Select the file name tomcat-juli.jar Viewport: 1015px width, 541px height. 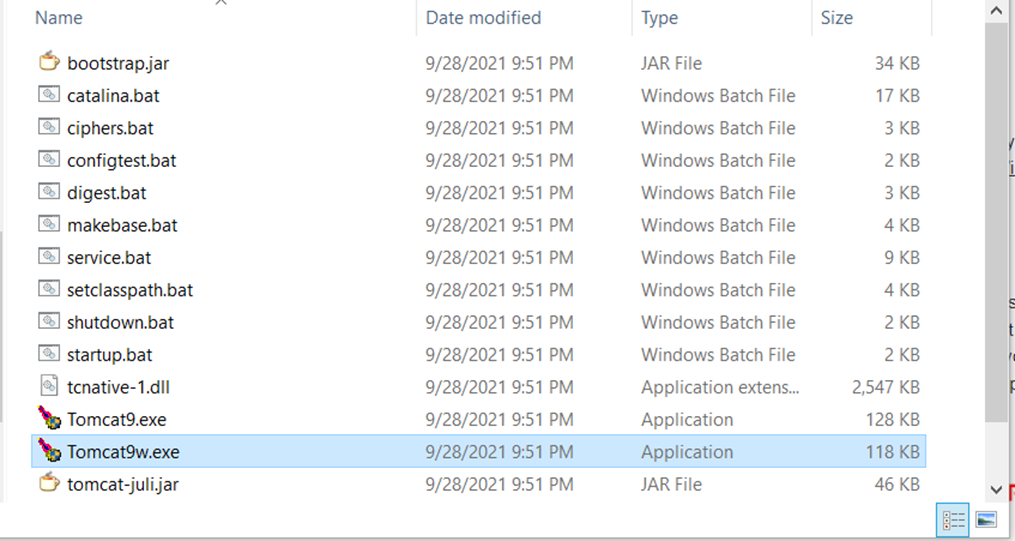123,484
